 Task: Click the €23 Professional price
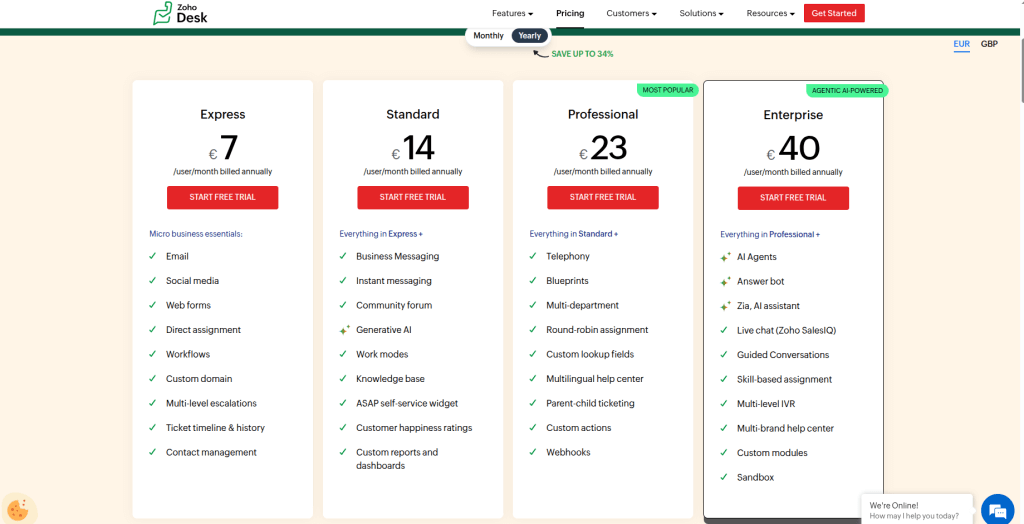[603, 149]
